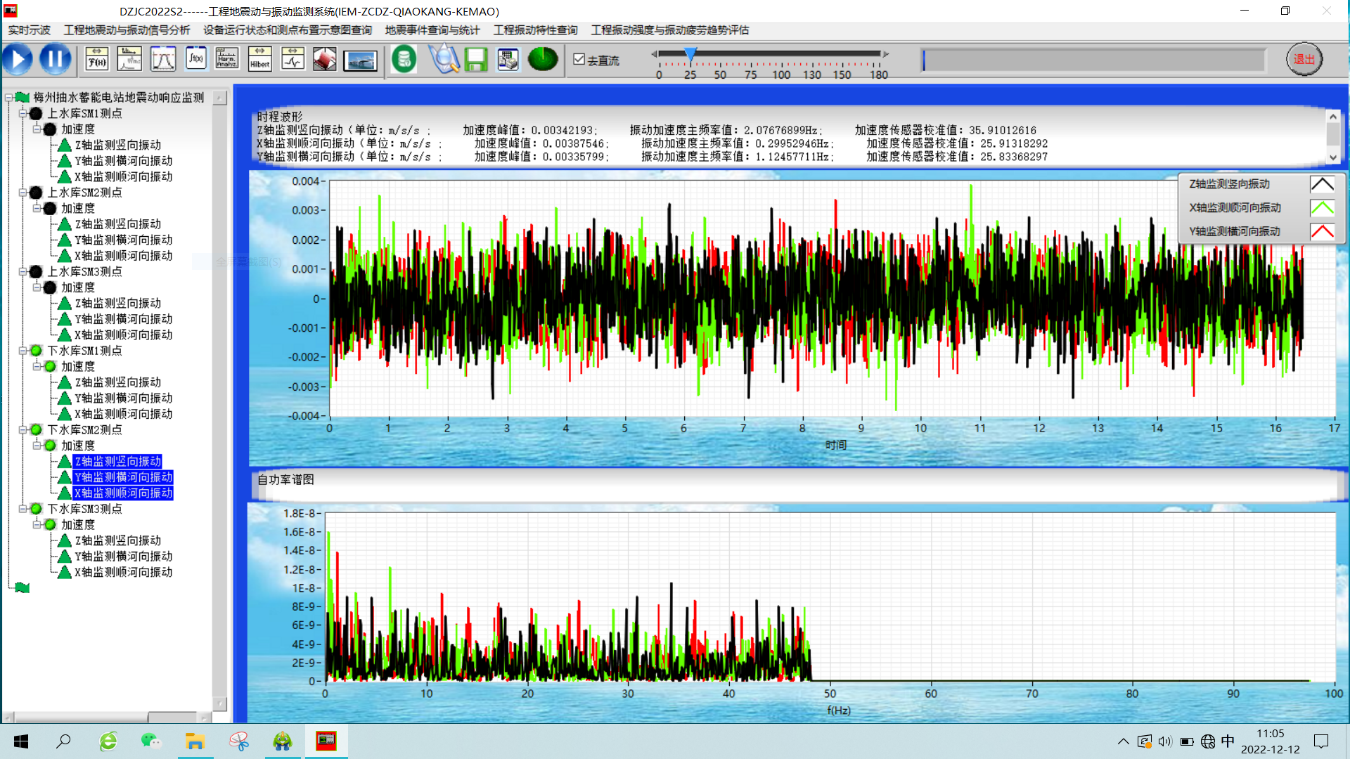Viewport: 1350px width, 759px height.
Task: Open the 地震事件查询与统计 menu
Action: (x=432, y=30)
